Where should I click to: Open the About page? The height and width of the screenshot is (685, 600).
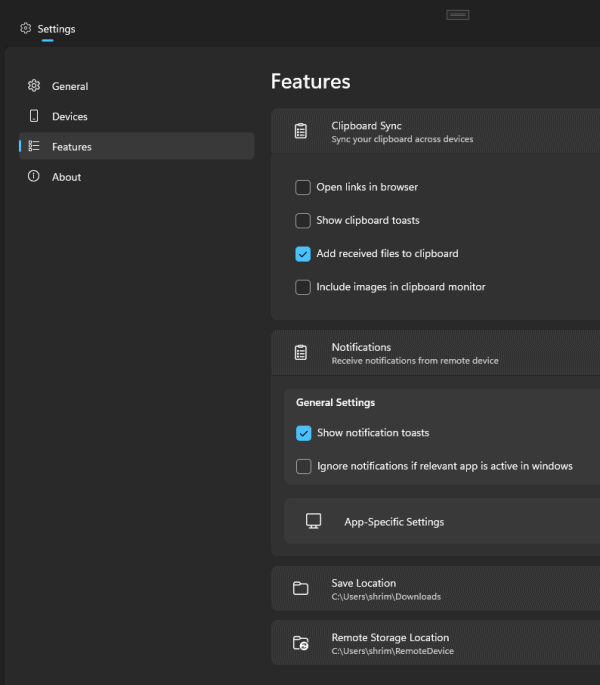coord(137,176)
